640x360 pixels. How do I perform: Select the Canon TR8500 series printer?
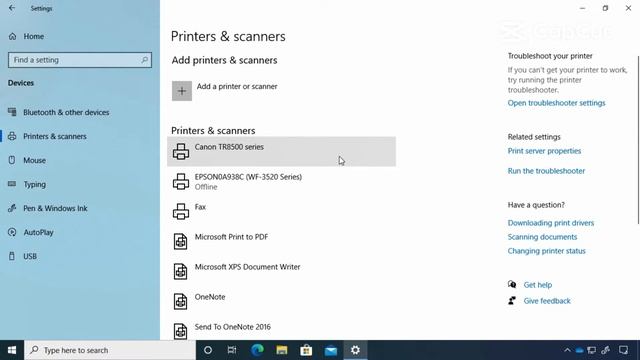(x=281, y=151)
